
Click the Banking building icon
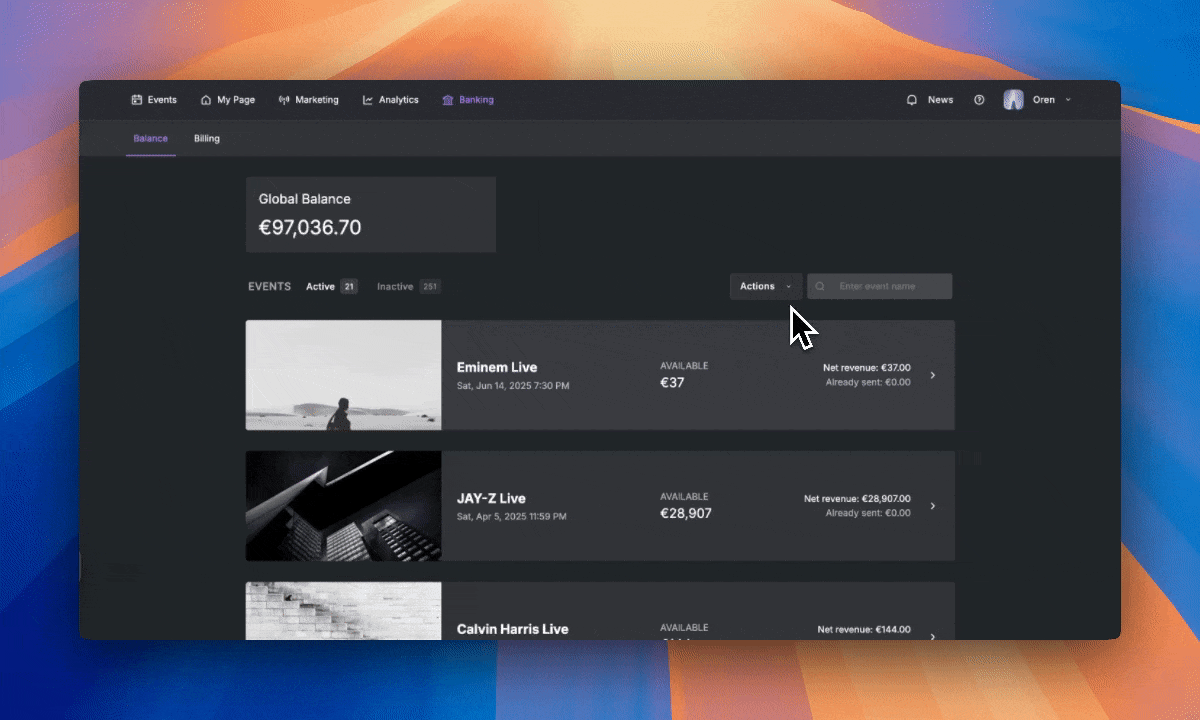coord(448,100)
